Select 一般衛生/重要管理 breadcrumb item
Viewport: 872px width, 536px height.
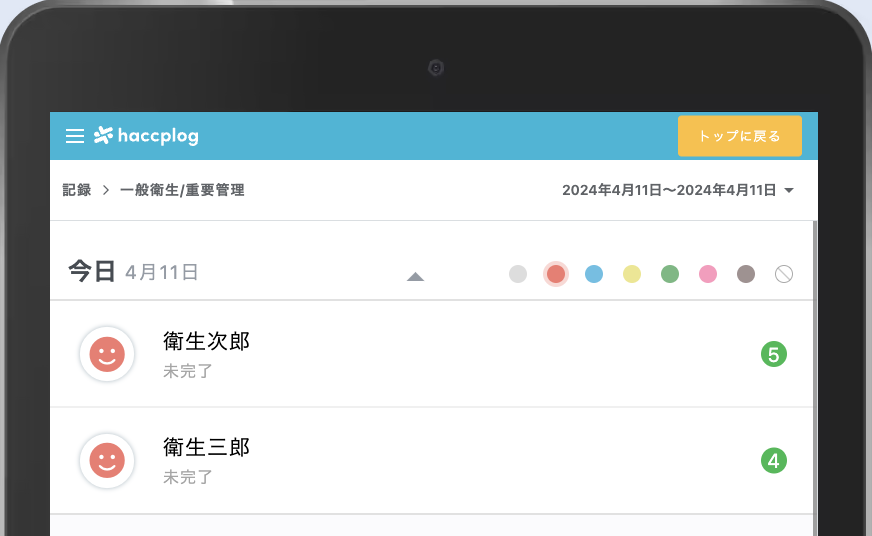182,190
